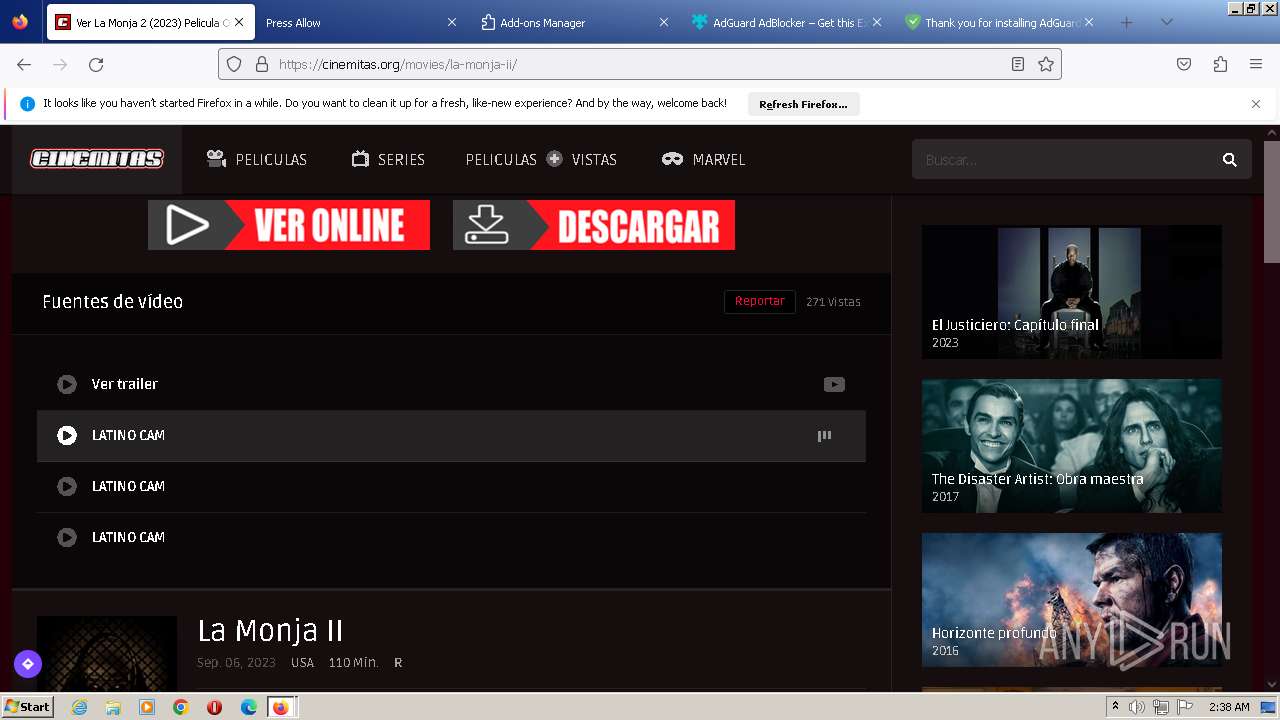The image size is (1280, 720).
Task: Click the URL address bar
Action: 640,64
